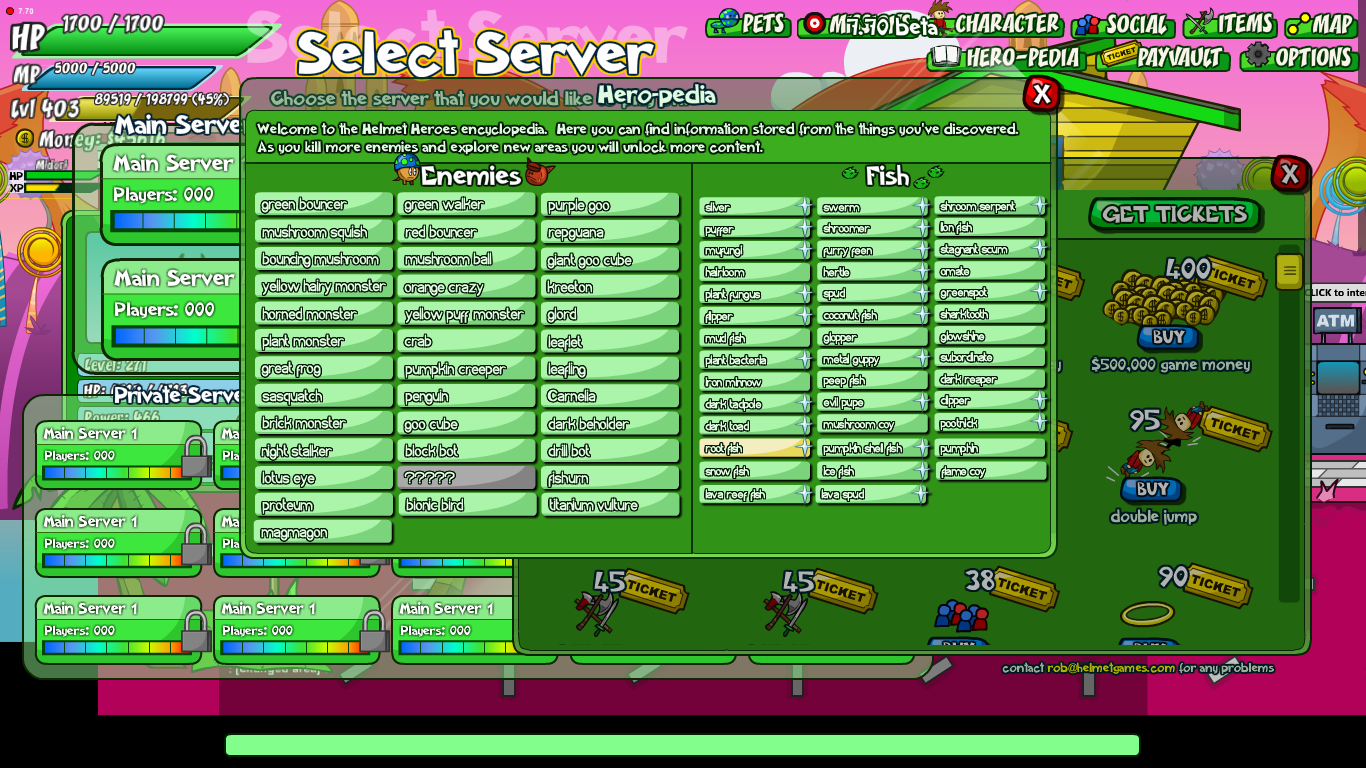Click the GET TICKETS button
The width and height of the screenshot is (1366, 768).
1174,214
